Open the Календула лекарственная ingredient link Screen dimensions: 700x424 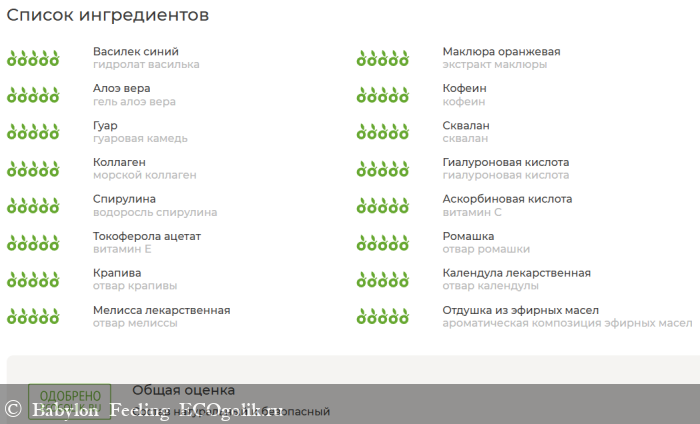click(x=516, y=273)
